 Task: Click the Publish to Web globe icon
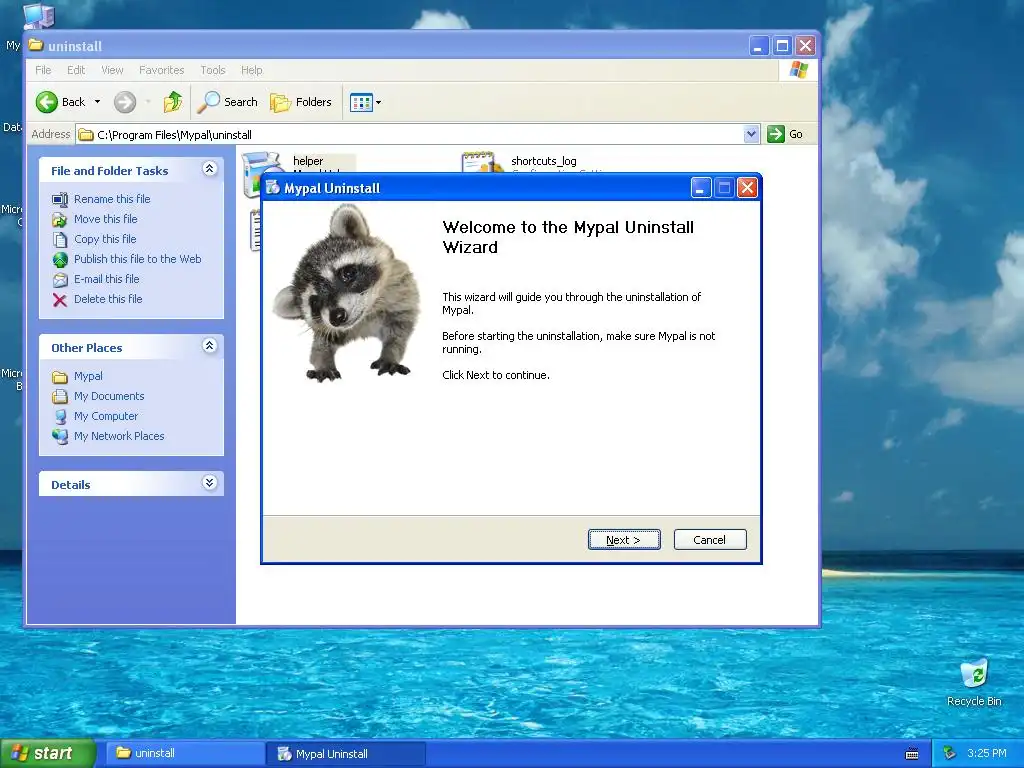[x=60, y=260]
